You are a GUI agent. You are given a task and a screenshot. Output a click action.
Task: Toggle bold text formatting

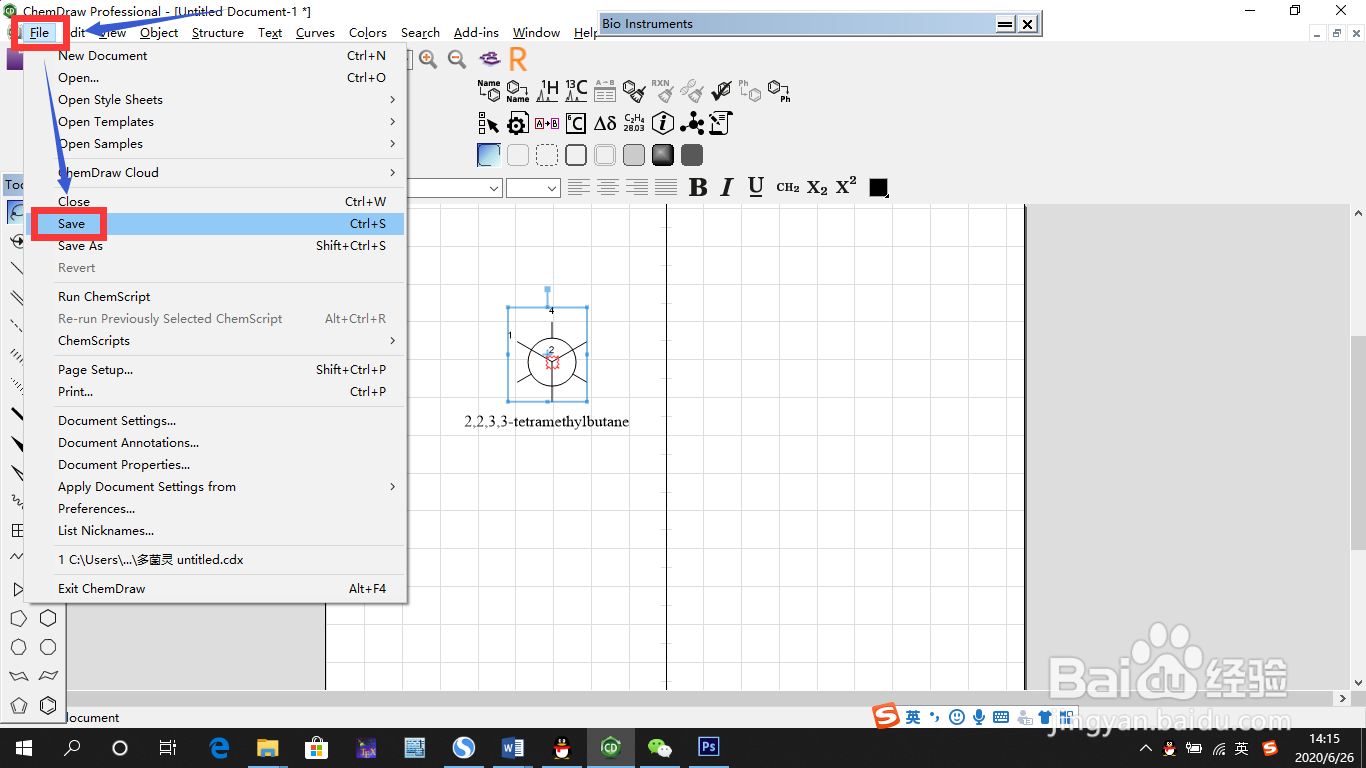coord(698,187)
